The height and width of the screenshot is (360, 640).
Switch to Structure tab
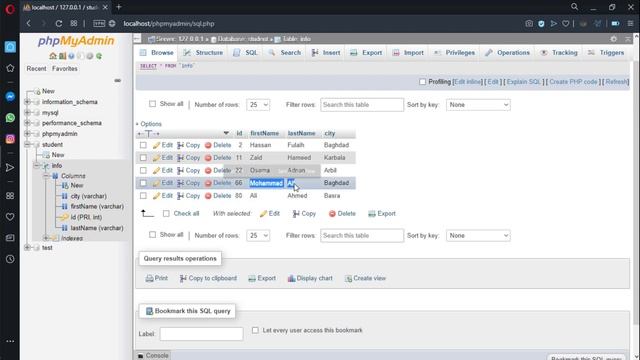tap(203, 53)
